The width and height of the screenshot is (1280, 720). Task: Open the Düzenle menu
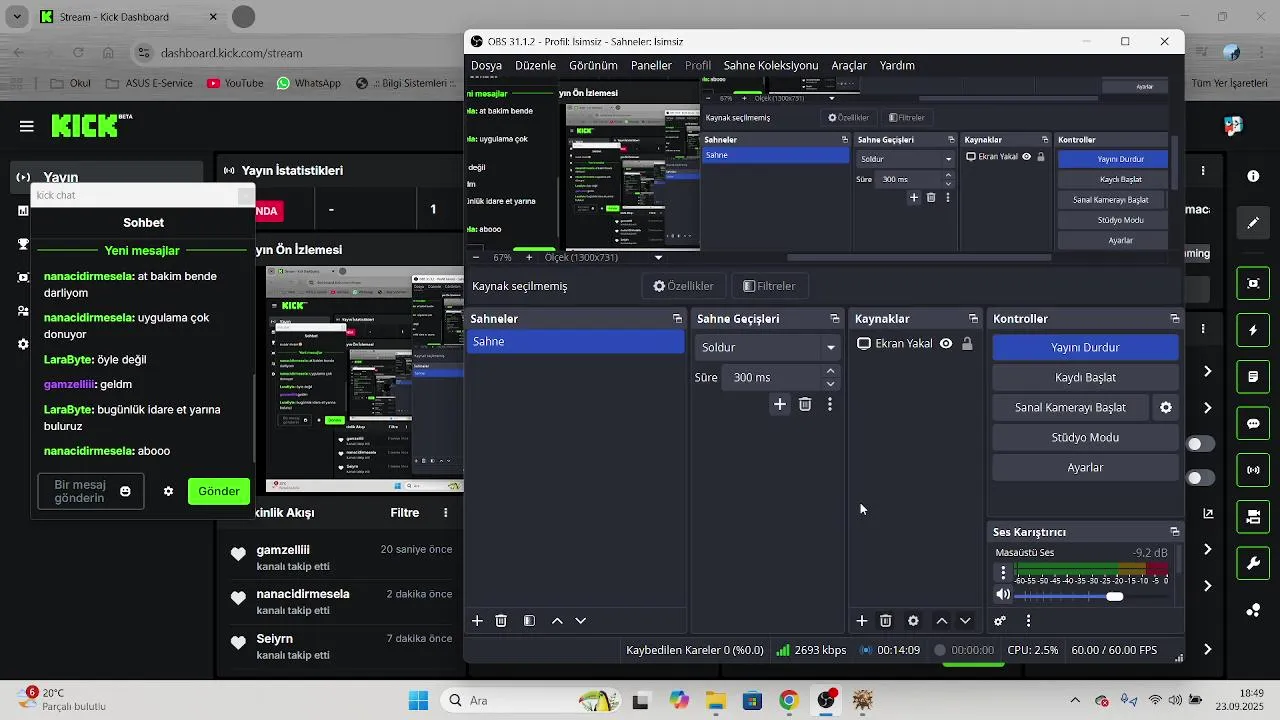coord(535,65)
